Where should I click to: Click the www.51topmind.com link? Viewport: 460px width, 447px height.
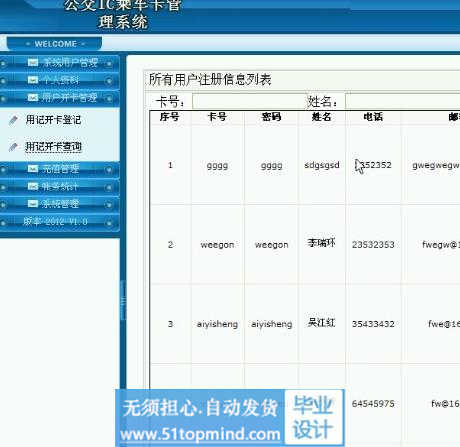pyautogui.click(x=200, y=434)
